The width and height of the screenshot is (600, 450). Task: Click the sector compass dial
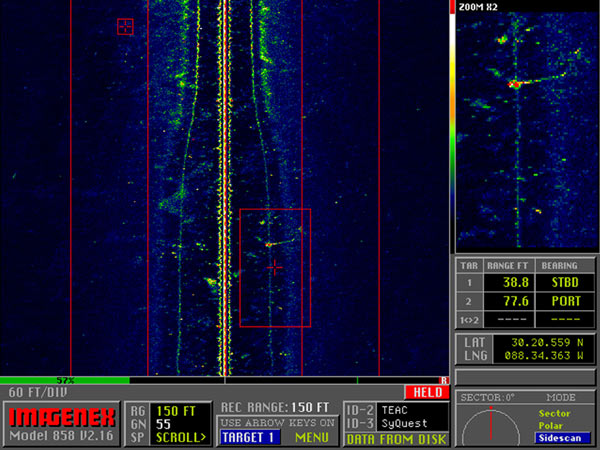[491, 425]
